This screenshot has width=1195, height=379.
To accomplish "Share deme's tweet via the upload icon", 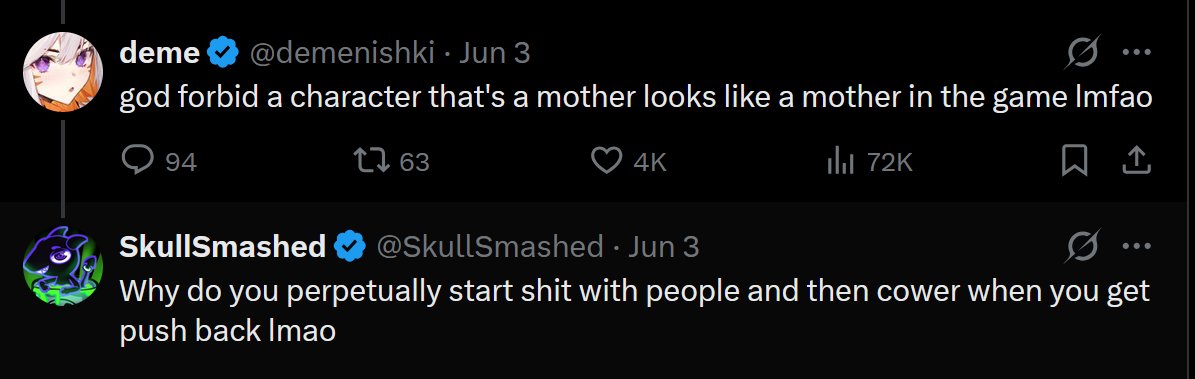I will (x=1136, y=160).
